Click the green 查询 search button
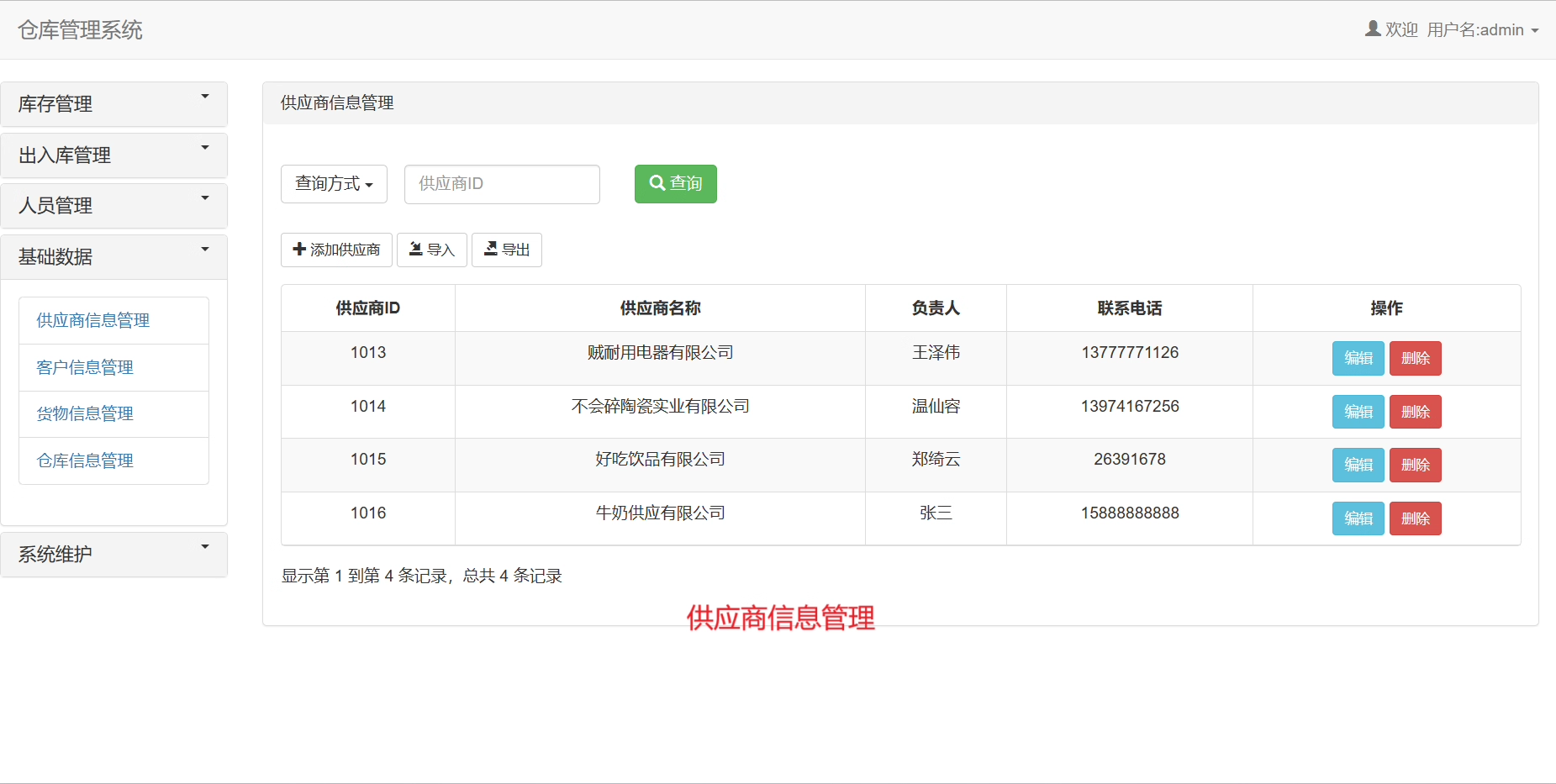Viewport: 1556px width, 784px height. pos(676,184)
